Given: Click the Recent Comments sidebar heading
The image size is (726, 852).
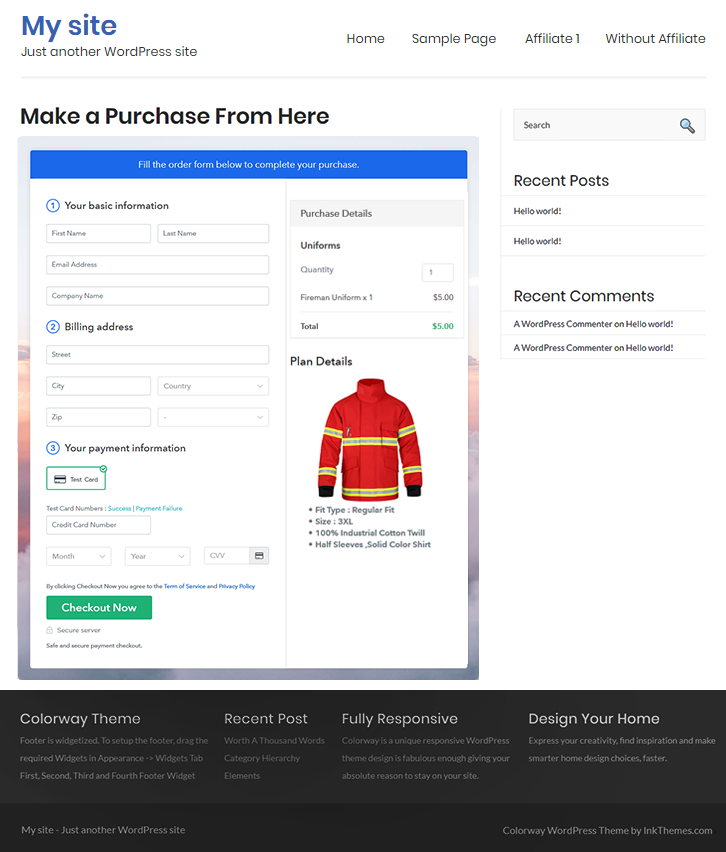Looking at the screenshot, I should coord(584,296).
